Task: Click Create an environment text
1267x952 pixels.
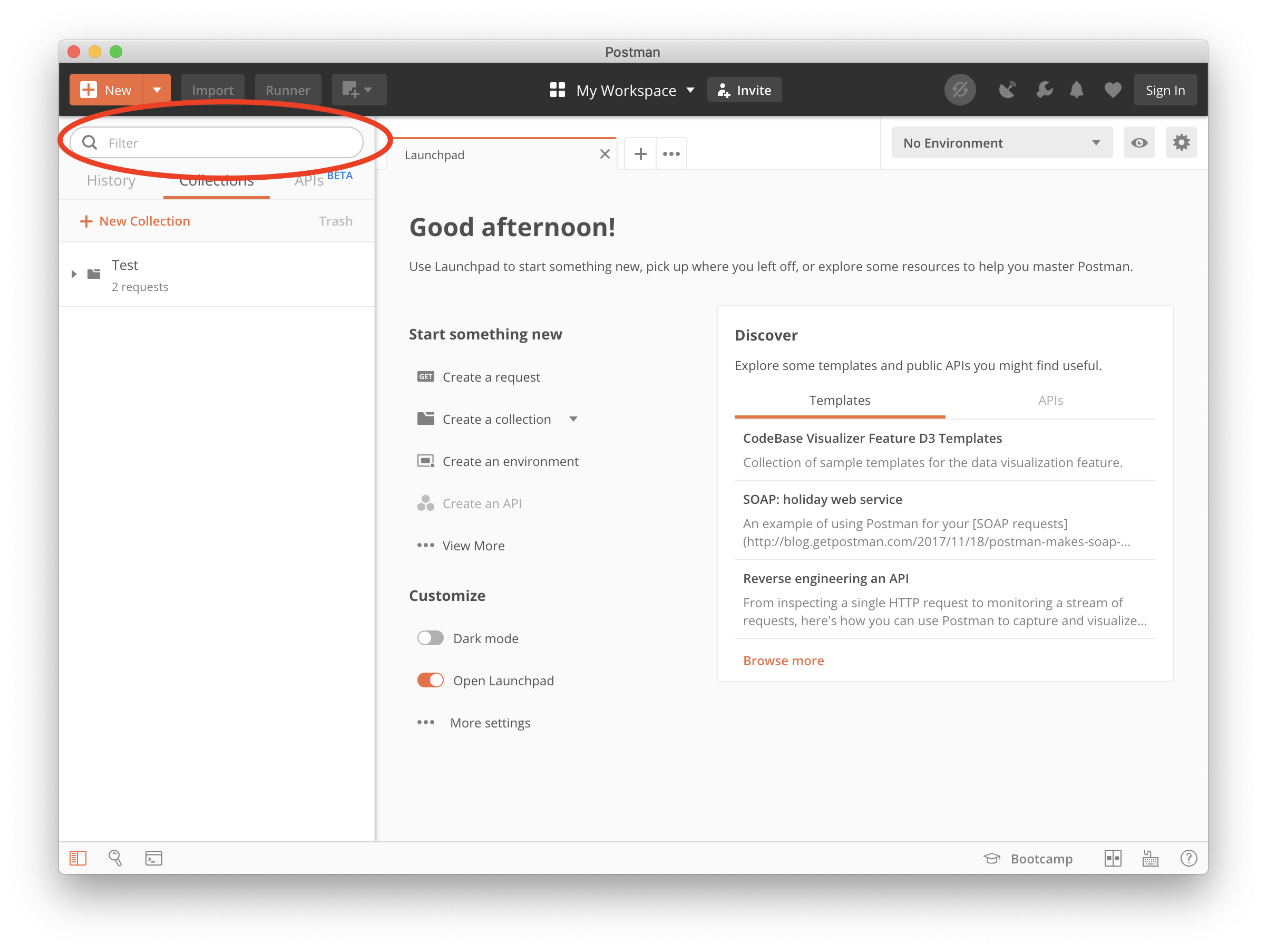Action: tap(510, 461)
